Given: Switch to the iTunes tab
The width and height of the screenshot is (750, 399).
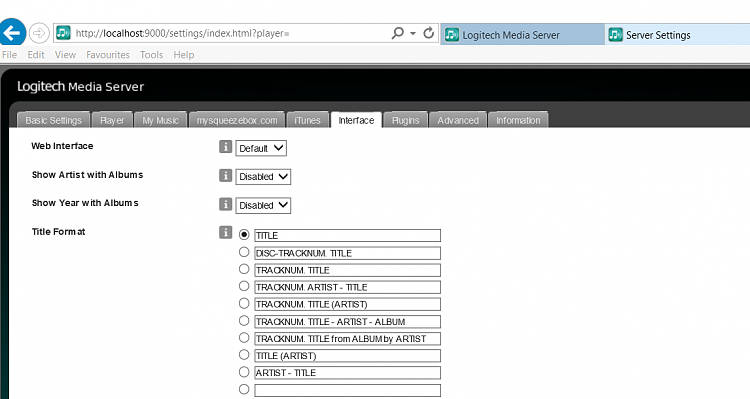Looking at the screenshot, I should click(x=307, y=120).
